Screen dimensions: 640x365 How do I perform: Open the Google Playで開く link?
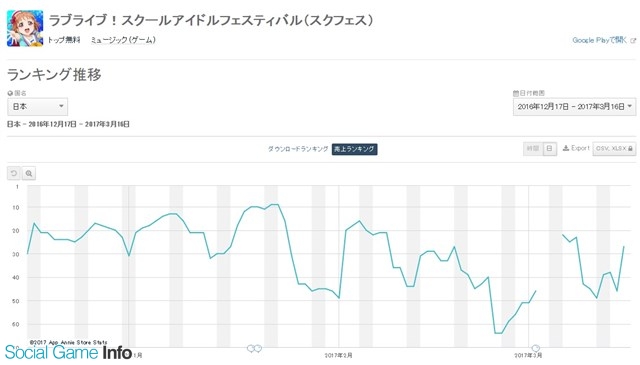tap(600, 40)
